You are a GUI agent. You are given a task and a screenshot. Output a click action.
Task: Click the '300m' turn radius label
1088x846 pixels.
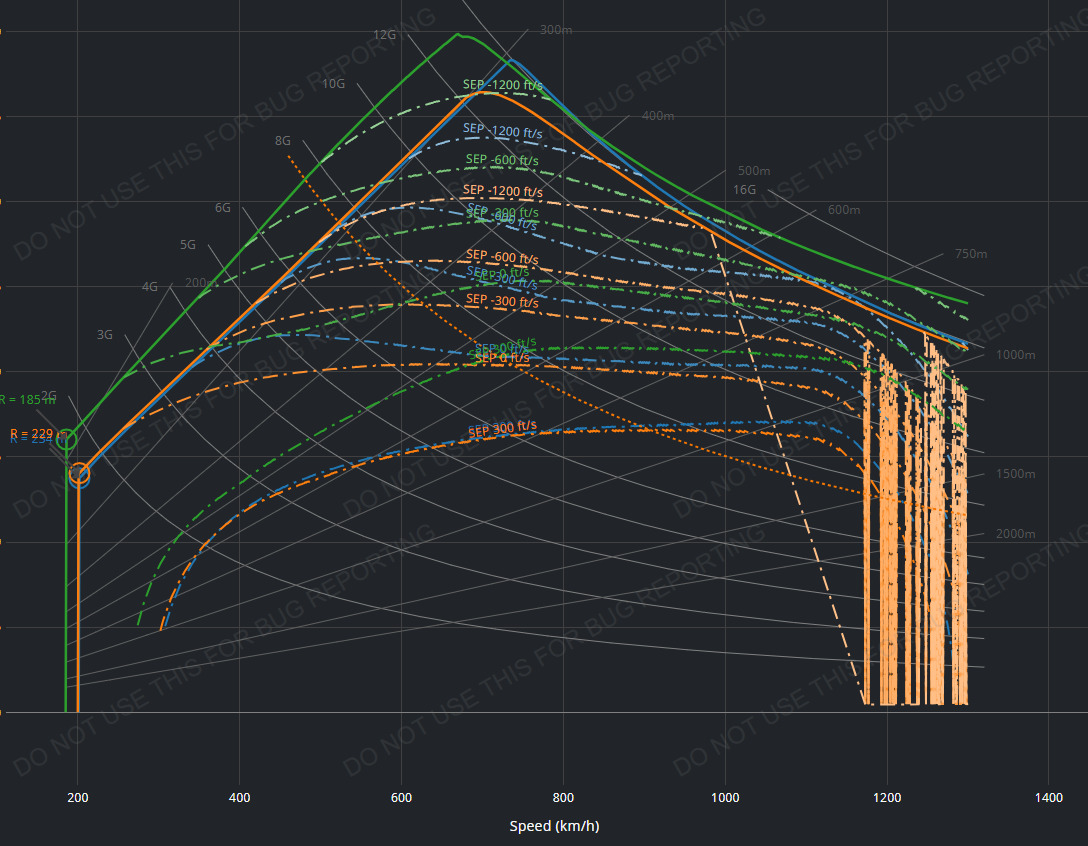pos(556,30)
